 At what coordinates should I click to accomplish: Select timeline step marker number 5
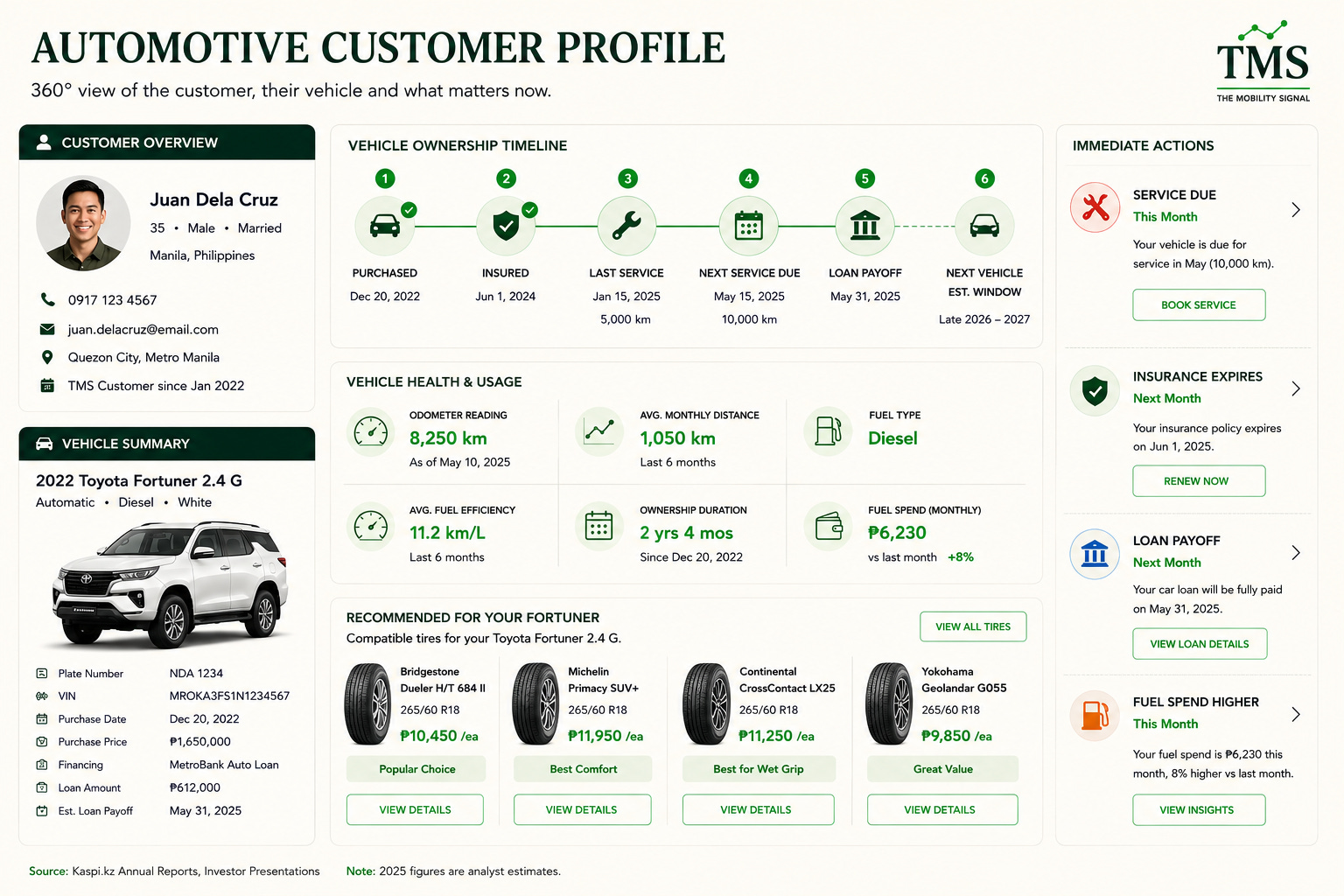[x=864, y=178]
